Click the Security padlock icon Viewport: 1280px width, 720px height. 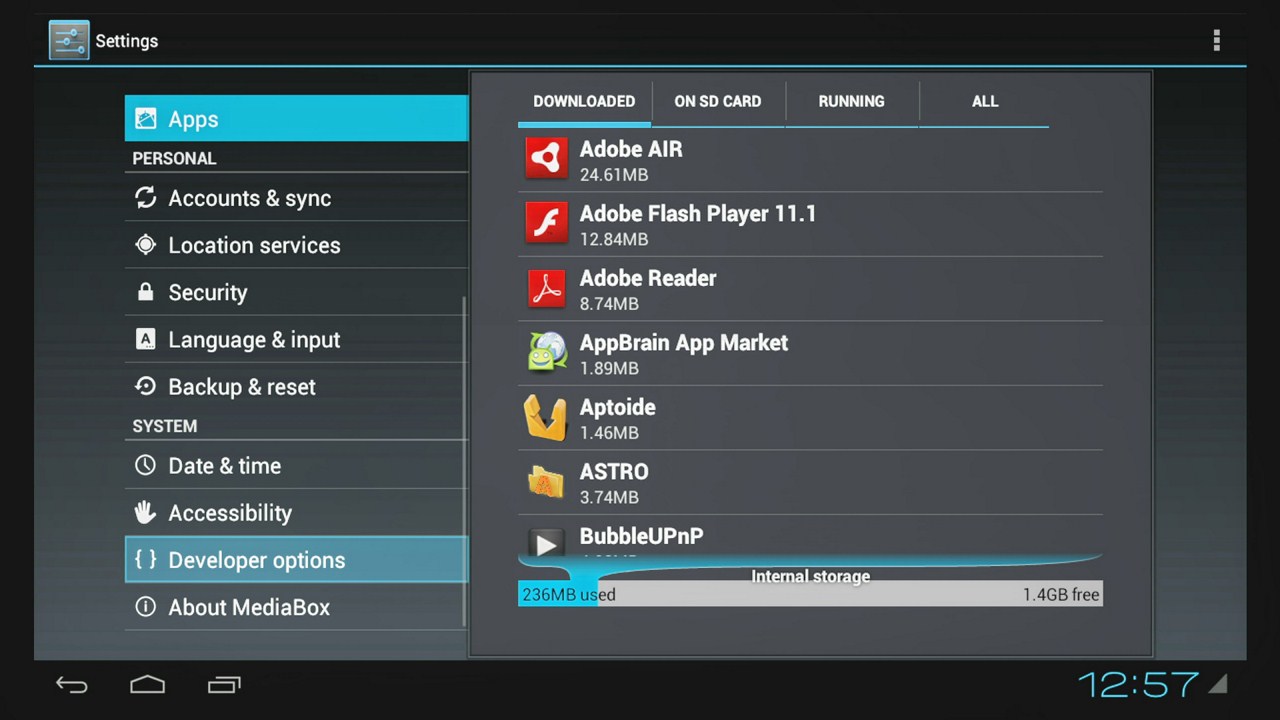(146, 292)
